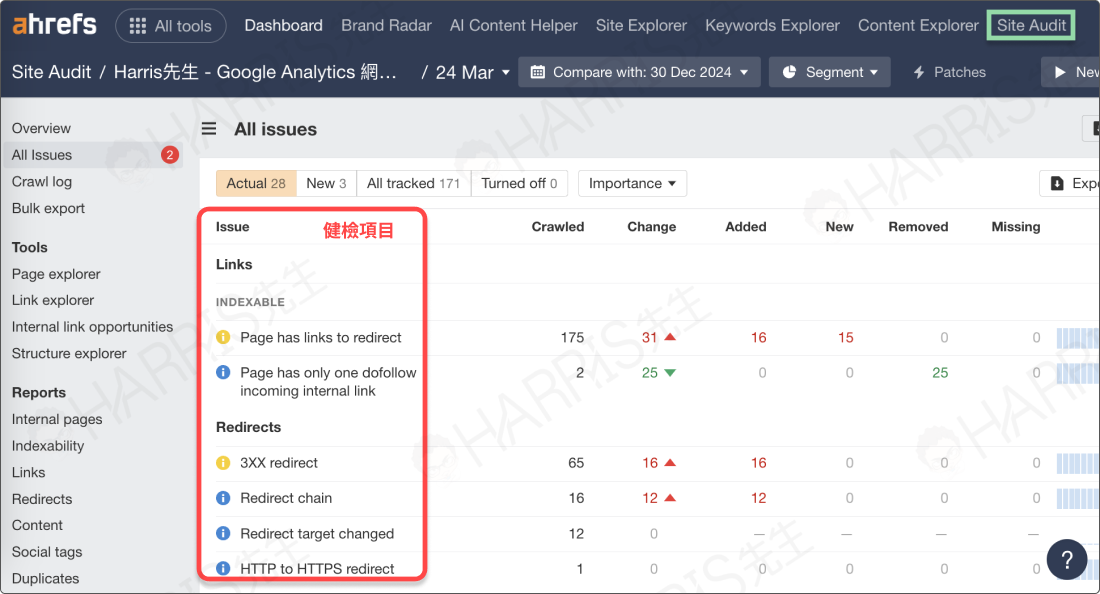Open 'Page has only one dofollow incoming internal link'

328,382
